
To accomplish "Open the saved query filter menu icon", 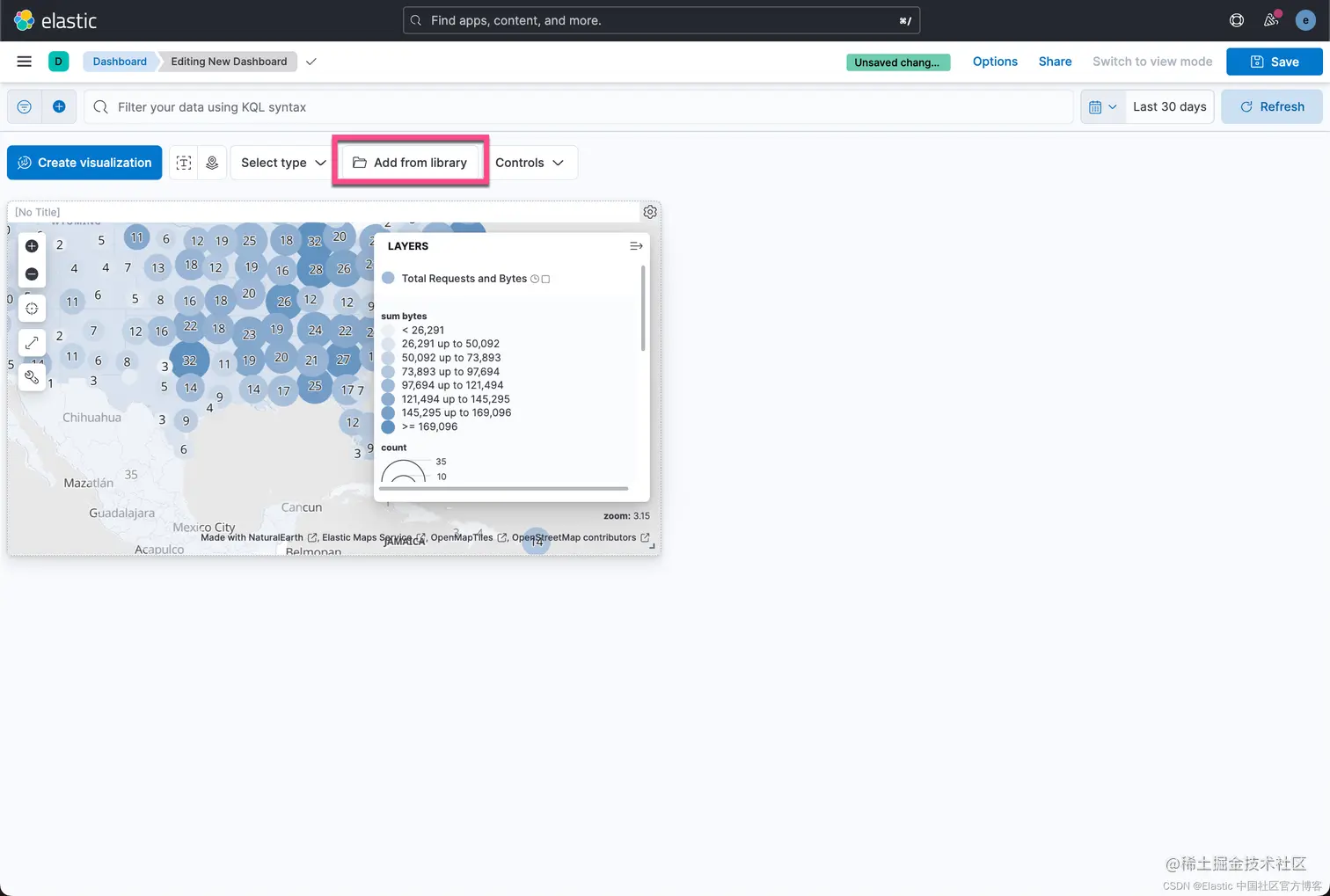I will click(x=25, y=106).
